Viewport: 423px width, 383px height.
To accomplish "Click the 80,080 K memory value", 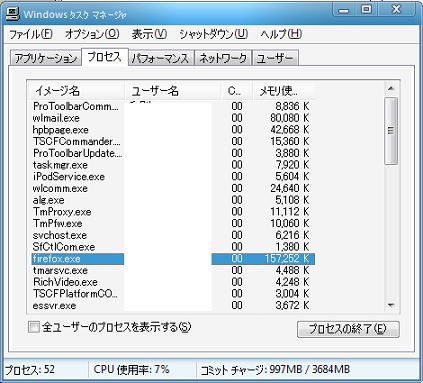I will tap(290, 118).
